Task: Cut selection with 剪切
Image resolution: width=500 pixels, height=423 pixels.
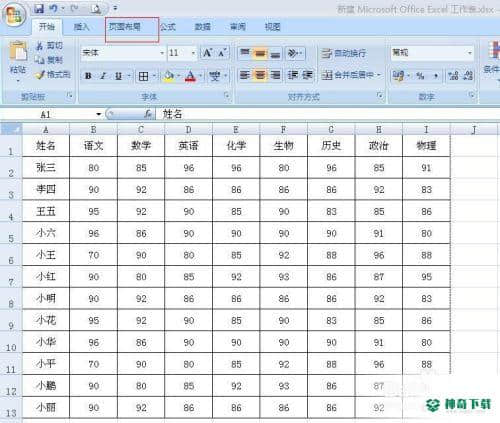Action: click(49, 46)
